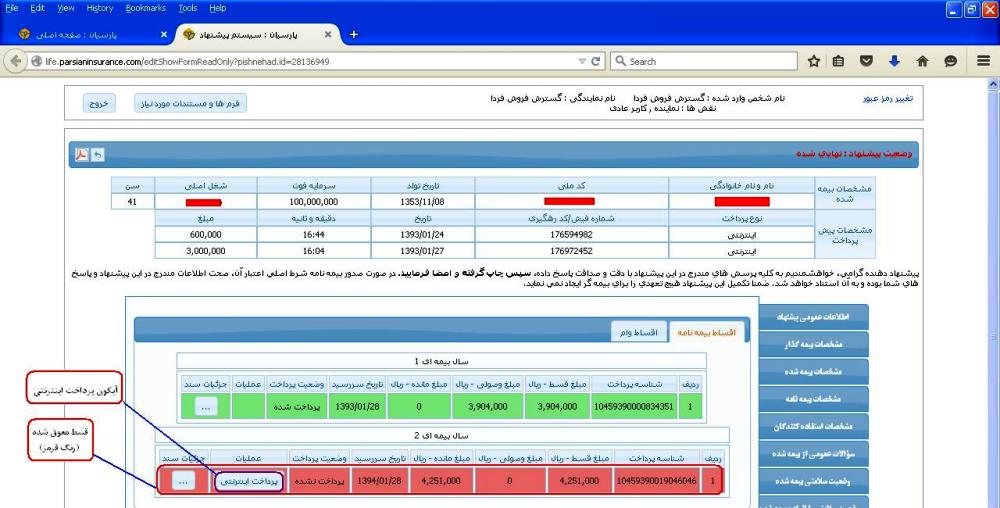This screenshot has width=1000, height=508.
Task: Open a new browser tab
Action: tap(353, 34)
